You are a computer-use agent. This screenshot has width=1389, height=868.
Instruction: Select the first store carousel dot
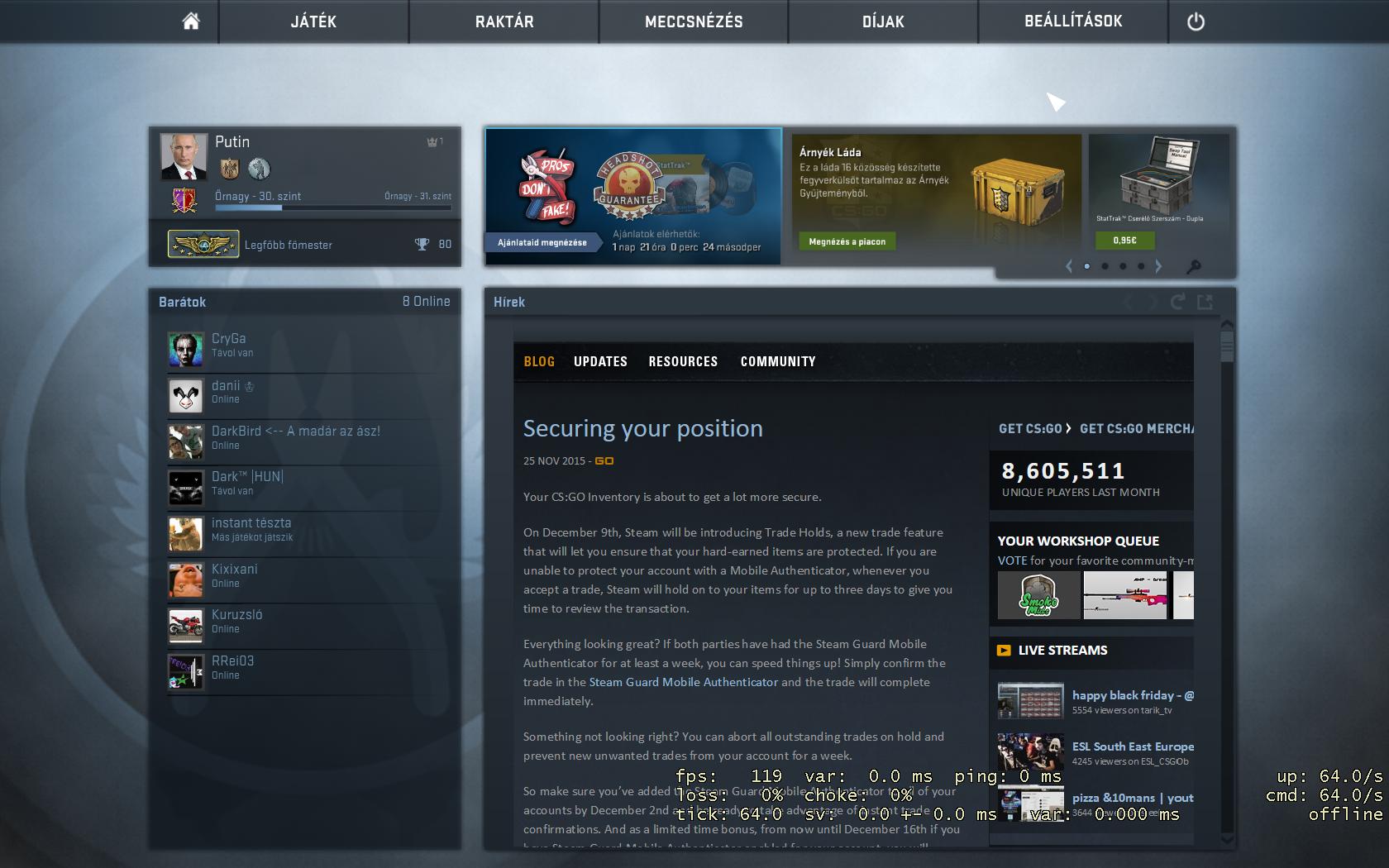pyautogui.click(x=1086, y=266)
